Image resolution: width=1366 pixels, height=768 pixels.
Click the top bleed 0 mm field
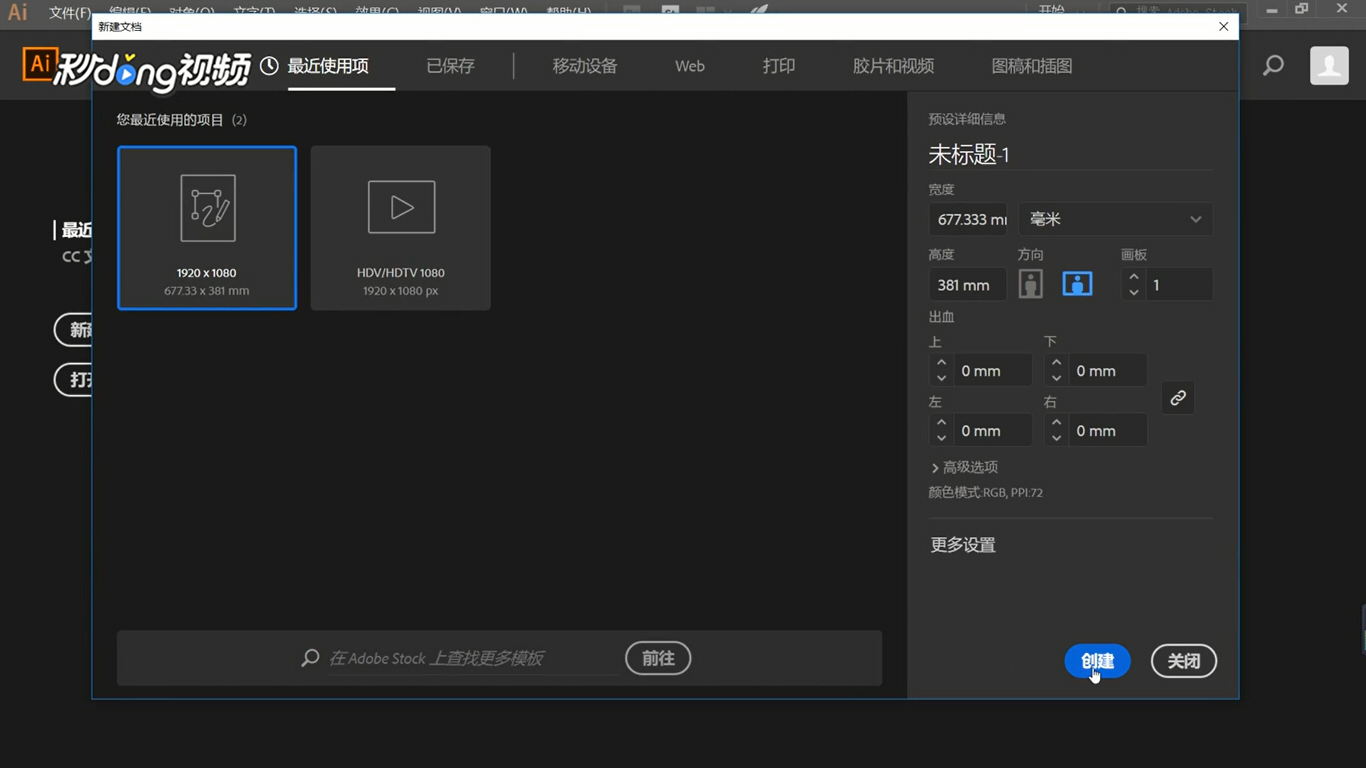coord(992,370)
